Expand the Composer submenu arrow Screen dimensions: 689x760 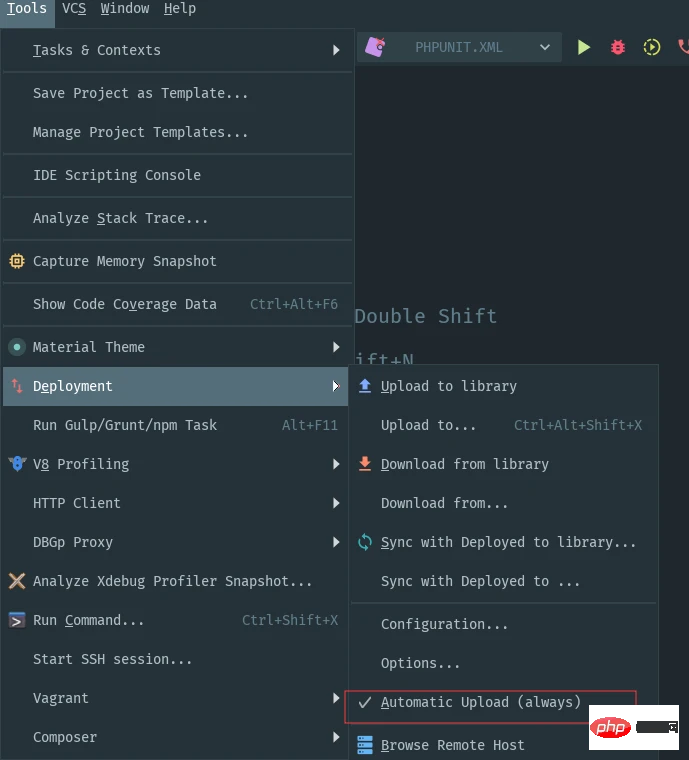point(336,737)
